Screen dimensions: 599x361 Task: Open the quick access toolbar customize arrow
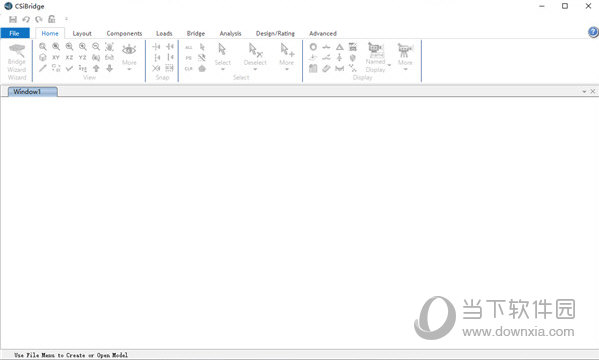pyautogui.click(x=66, y=19)
